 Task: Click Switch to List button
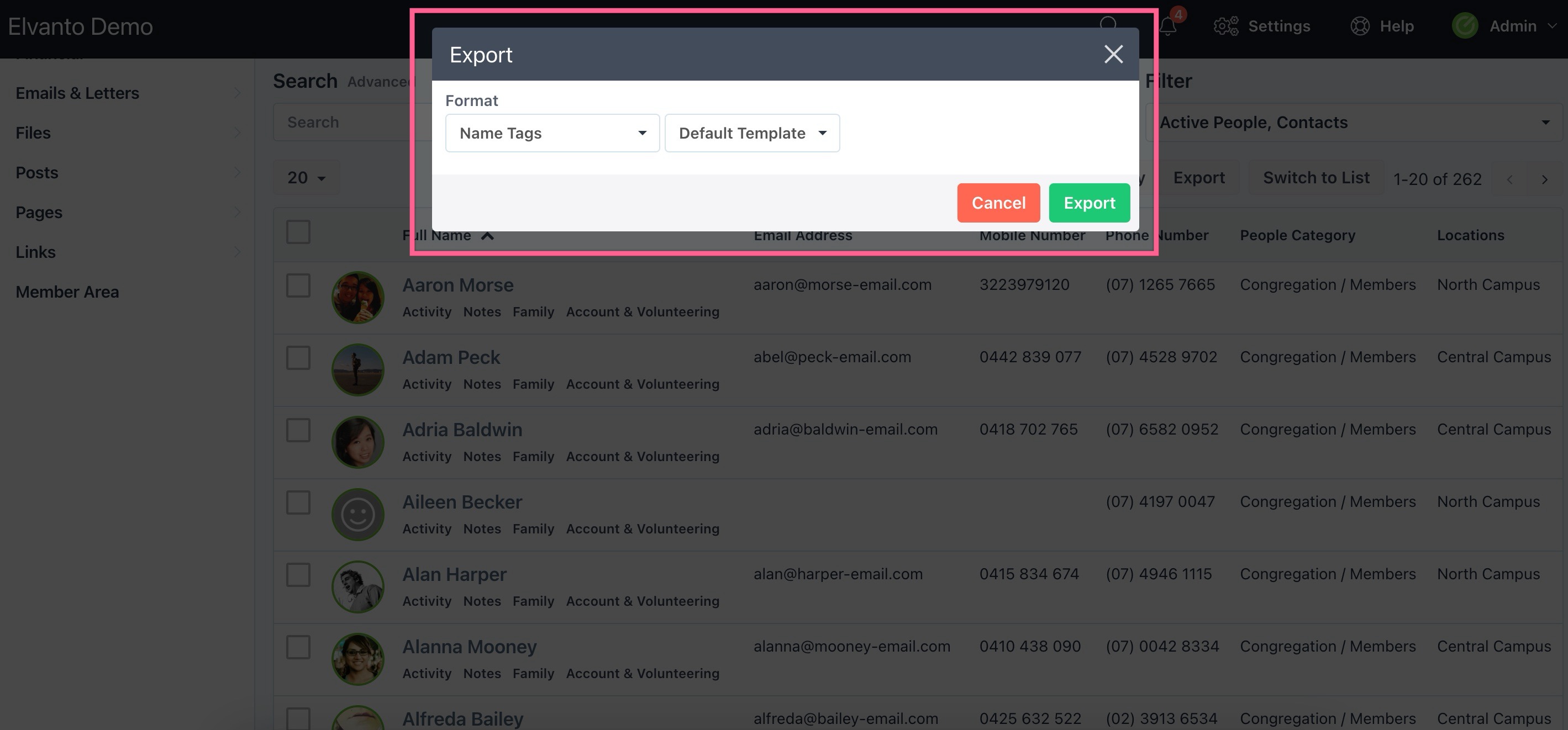click(1316, 178)
